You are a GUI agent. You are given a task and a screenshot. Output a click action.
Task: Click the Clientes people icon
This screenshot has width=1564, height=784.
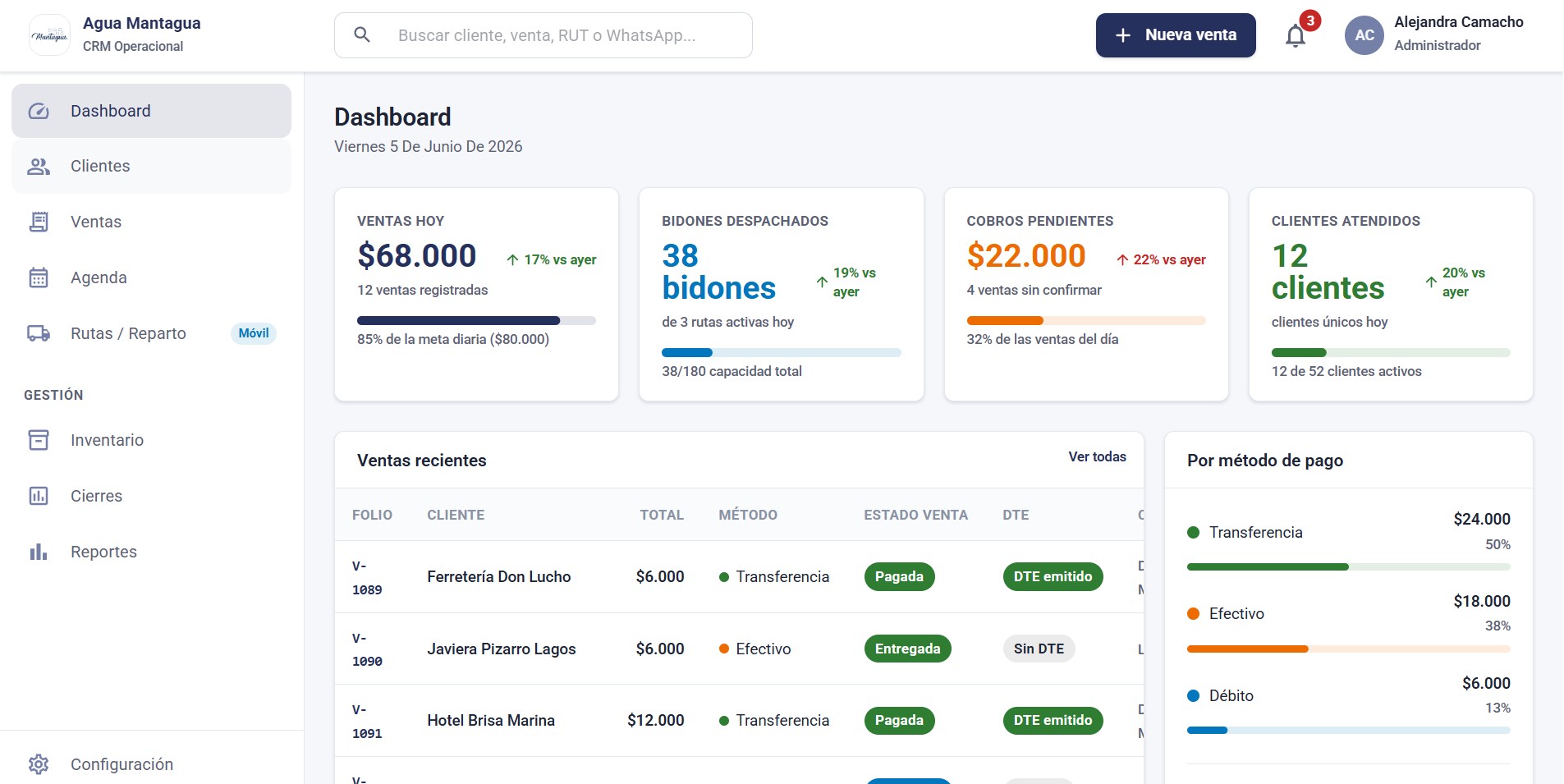tap(39, 166)
